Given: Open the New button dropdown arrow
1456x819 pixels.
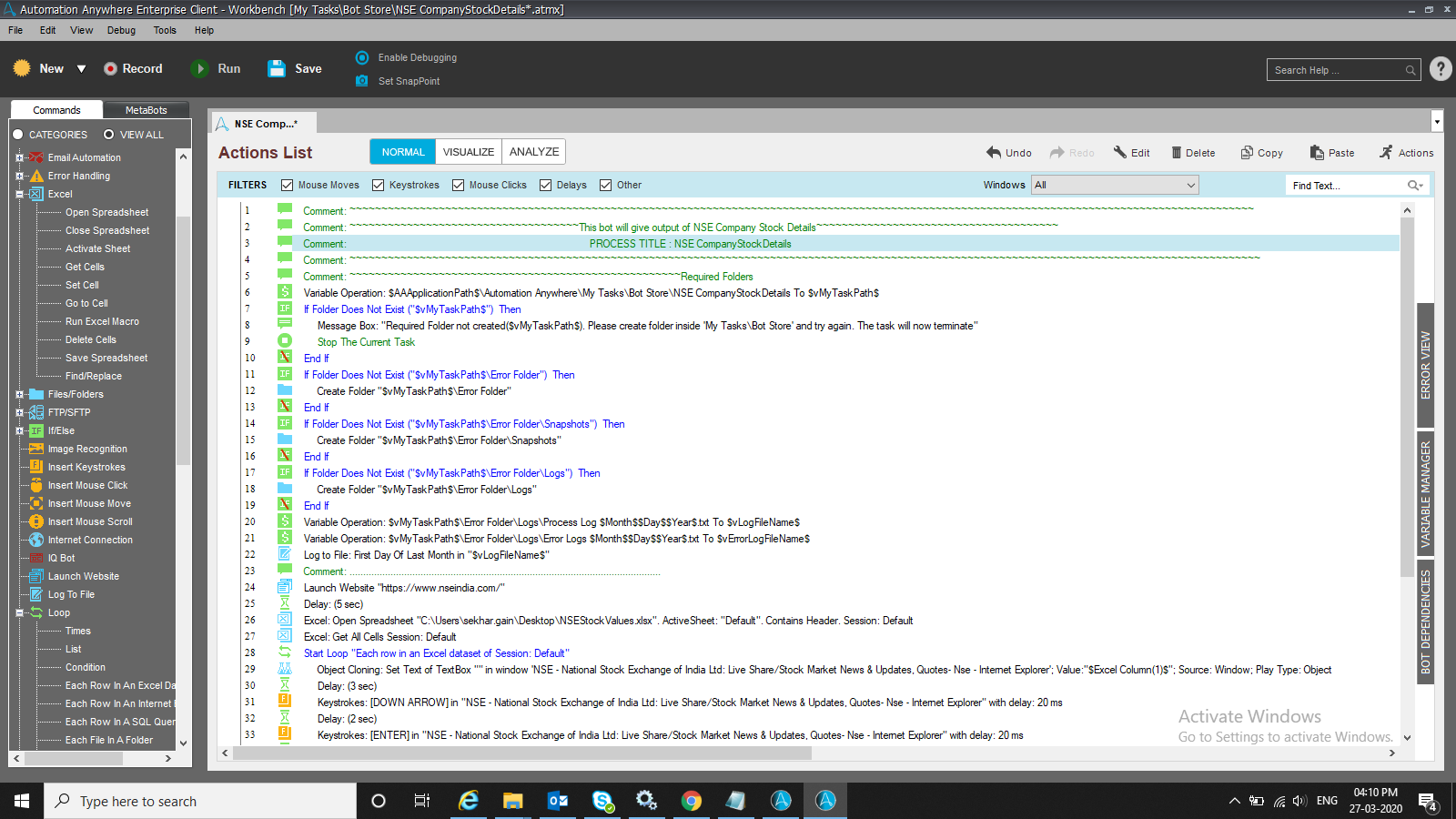Looking at the screenshot, I should [x=81, y=69].
